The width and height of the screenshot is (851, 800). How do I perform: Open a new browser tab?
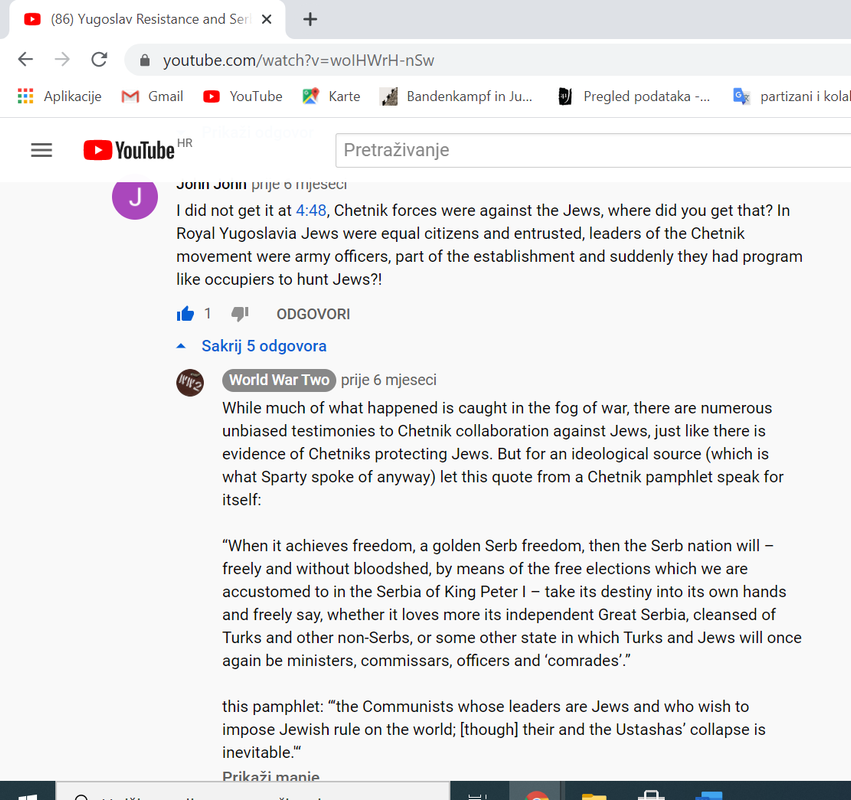(310, 20)
